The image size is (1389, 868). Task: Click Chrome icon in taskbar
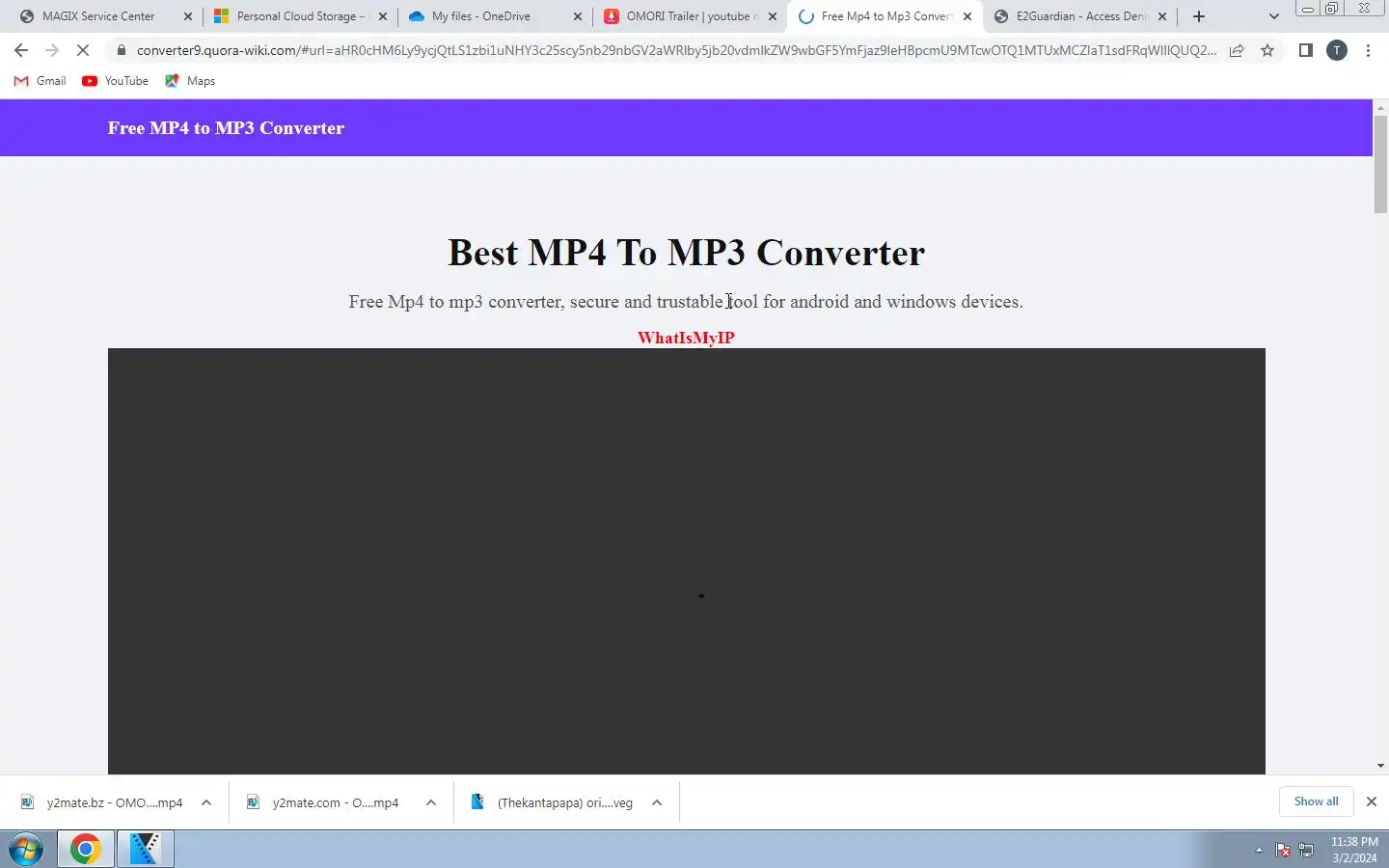[x=85, y=850]
